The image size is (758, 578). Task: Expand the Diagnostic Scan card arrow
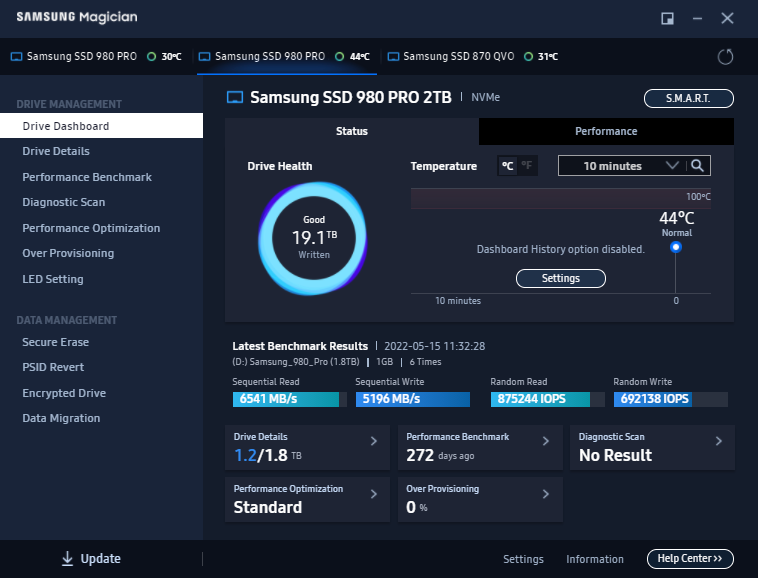tap(719, 441)
